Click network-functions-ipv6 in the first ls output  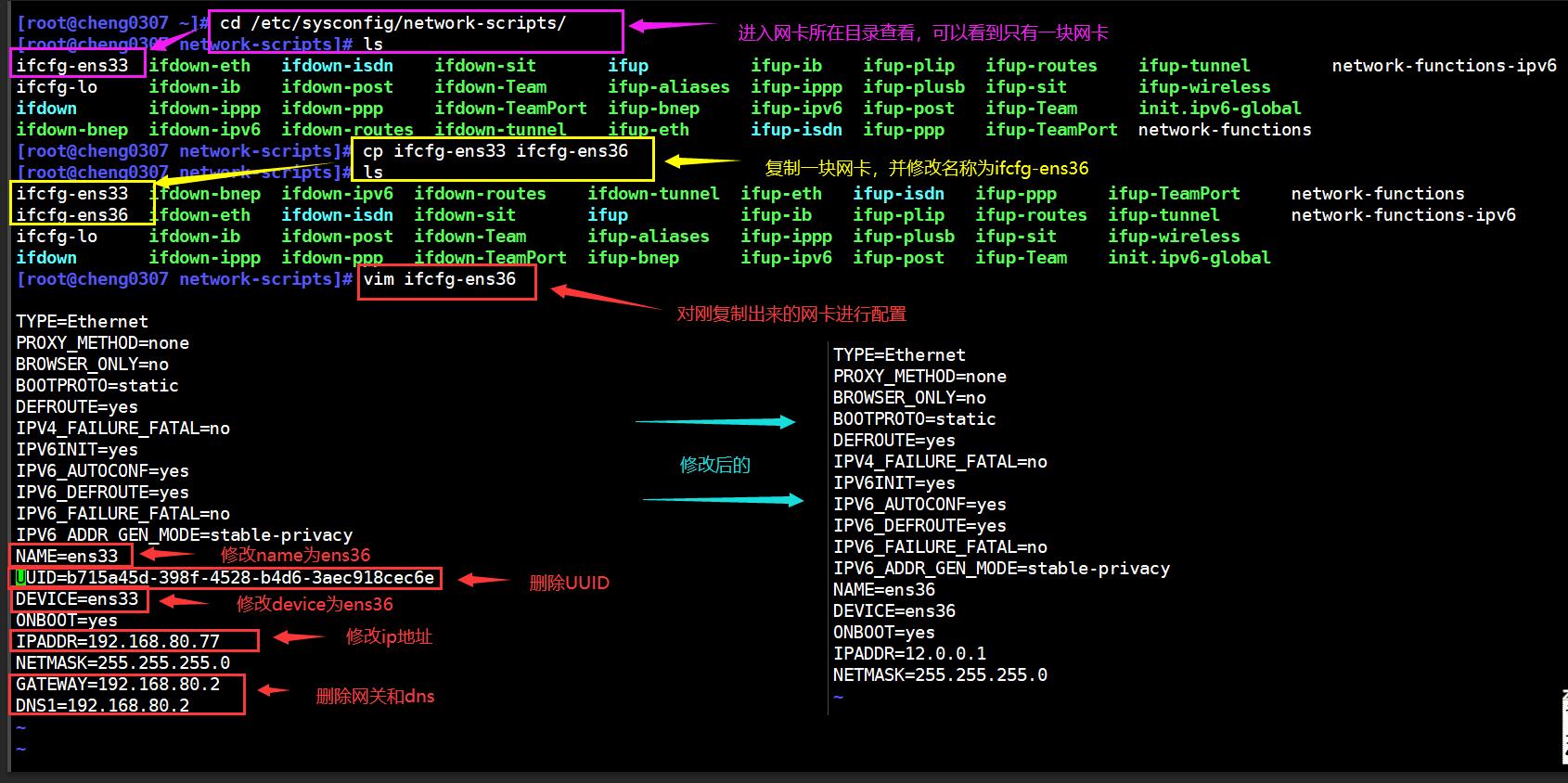point(1445,65)
